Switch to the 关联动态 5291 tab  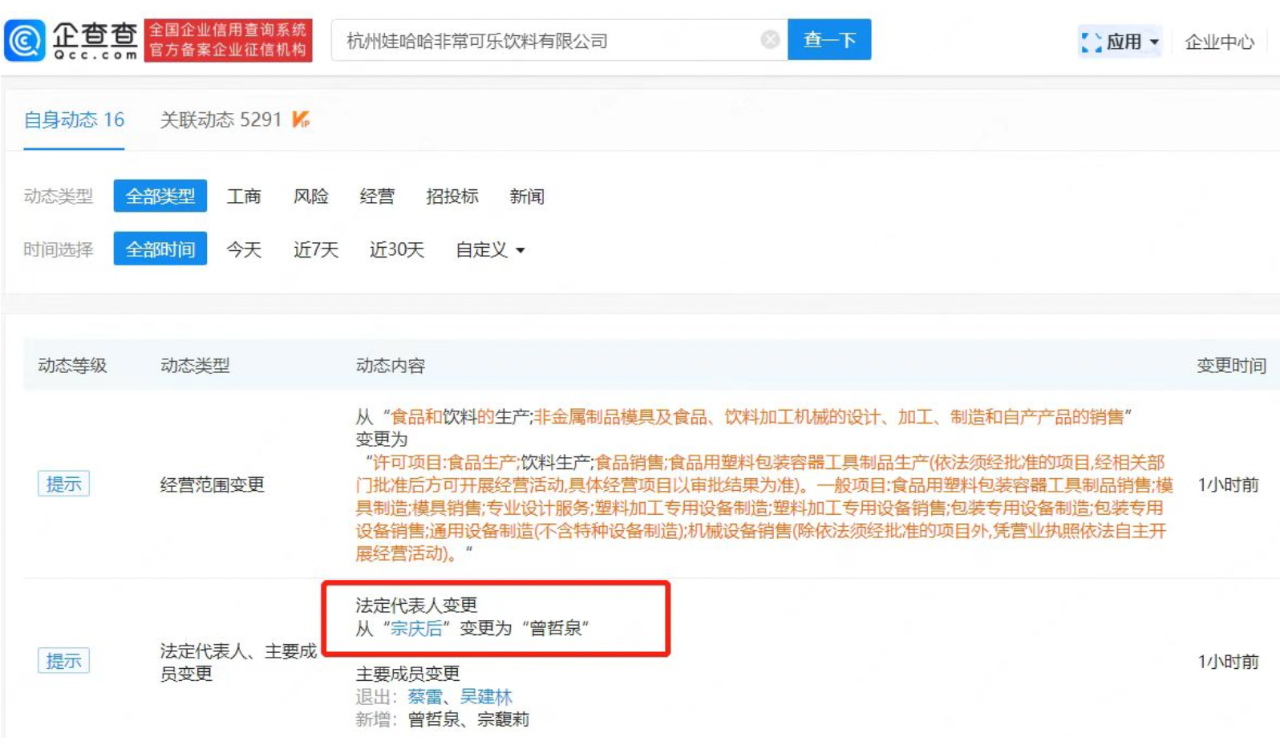[221, 120]
